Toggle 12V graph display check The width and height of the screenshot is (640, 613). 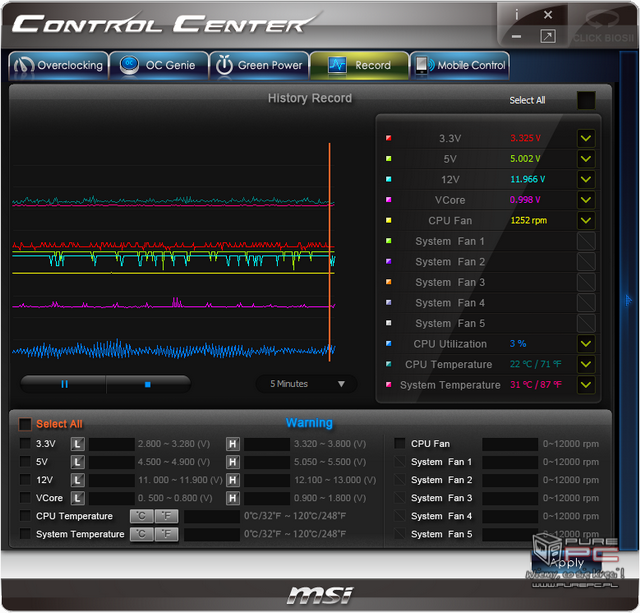coord(586,179)
